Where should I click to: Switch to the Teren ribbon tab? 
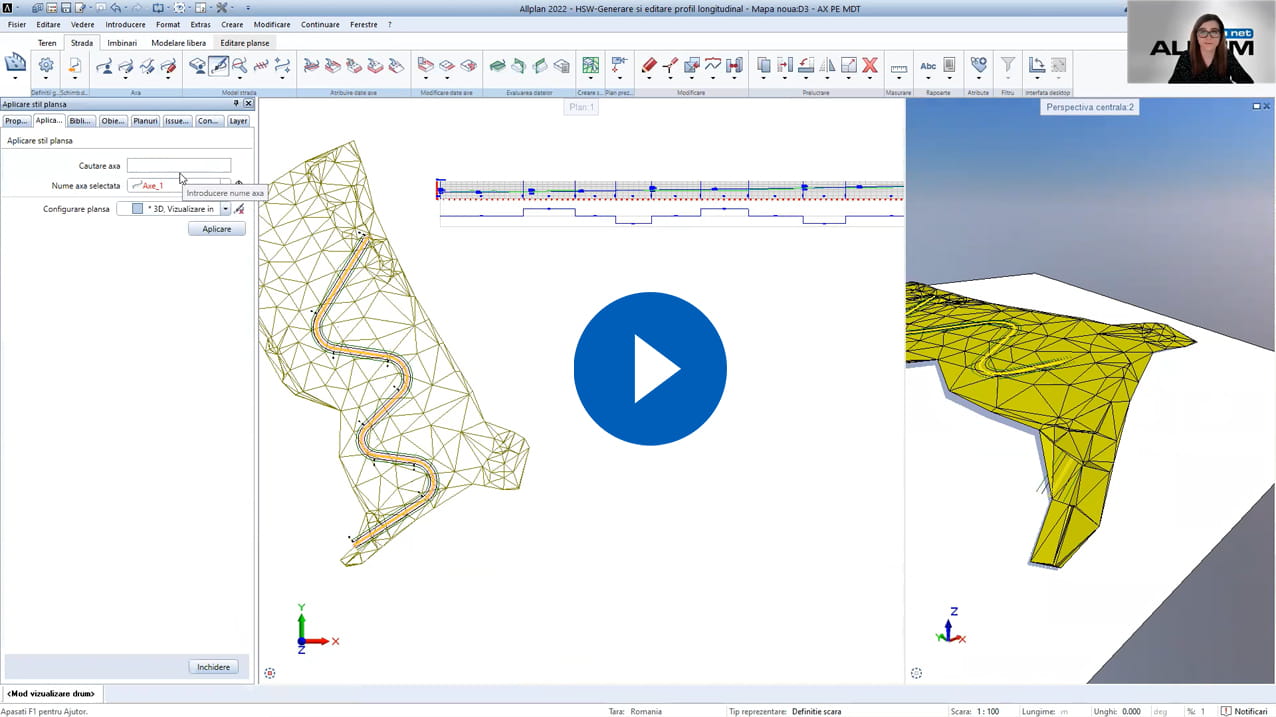(x=47, y=43)
